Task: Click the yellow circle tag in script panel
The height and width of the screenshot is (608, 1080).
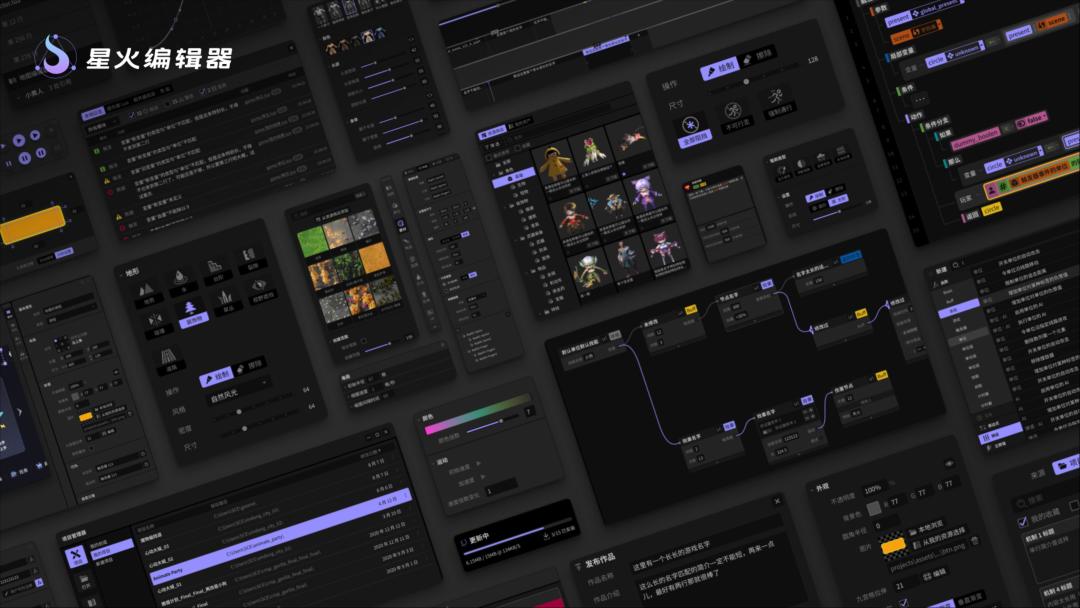Action: (x=992, y=209)
